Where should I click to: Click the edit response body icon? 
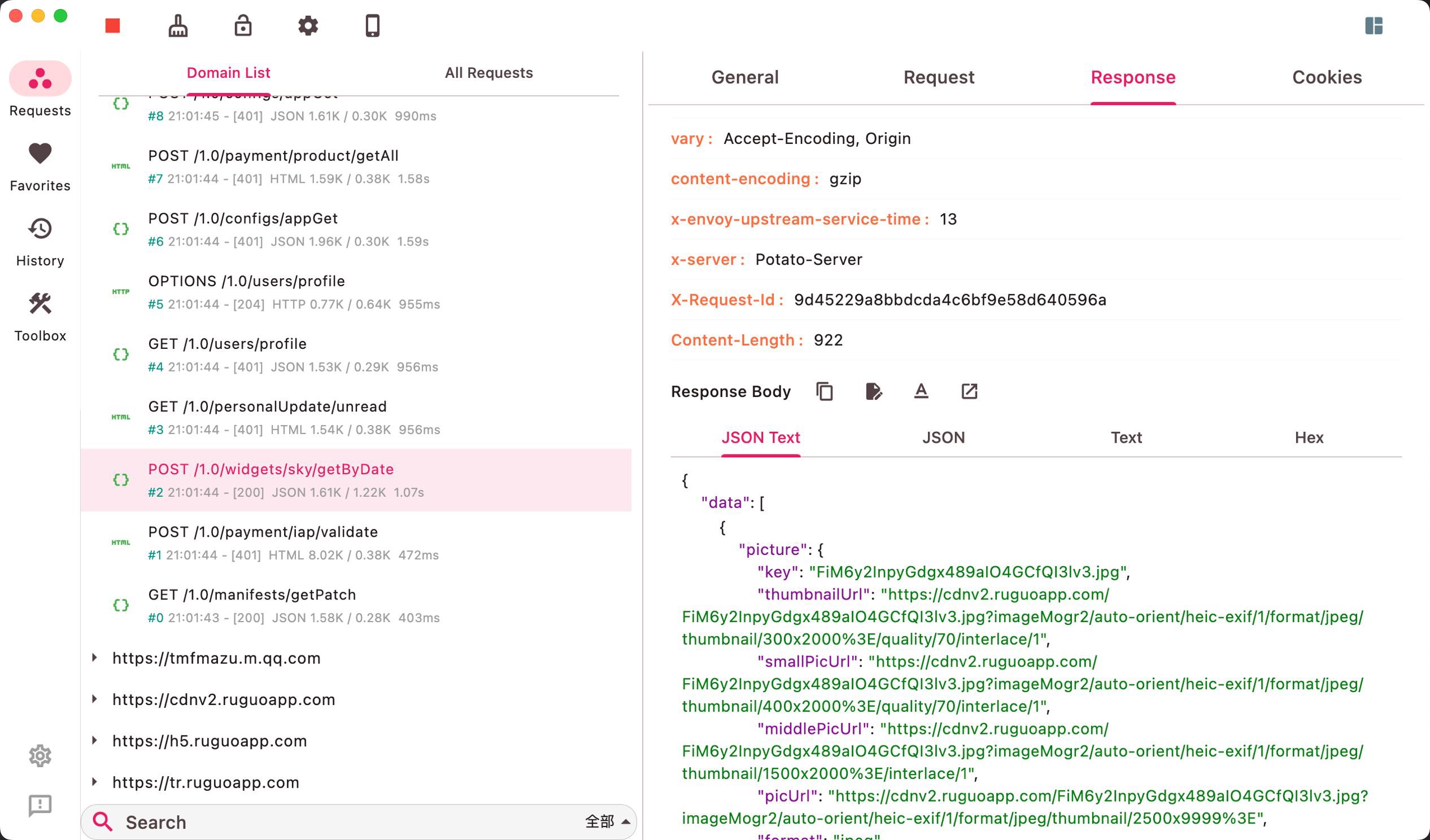(873, 391)
